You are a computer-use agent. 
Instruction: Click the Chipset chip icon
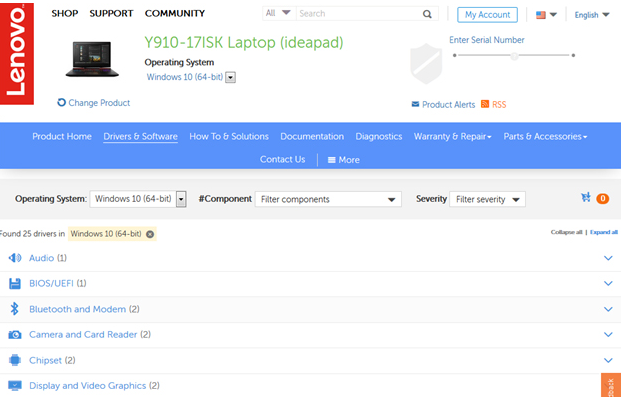(x=15, y=360)
